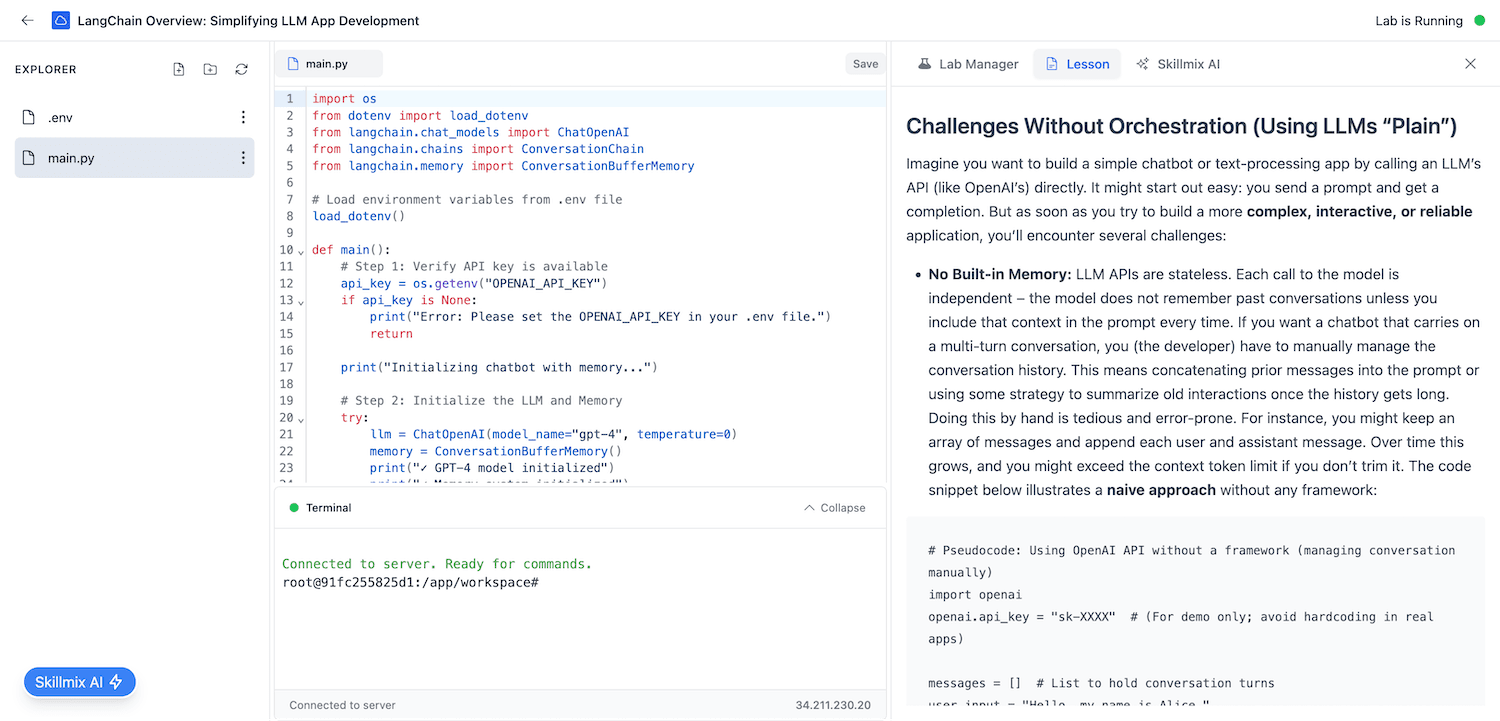This screenshot has width=1500, height=721.
Task: Click the ChatOpenAI assignment on line 21
Action: click(554, 434)
